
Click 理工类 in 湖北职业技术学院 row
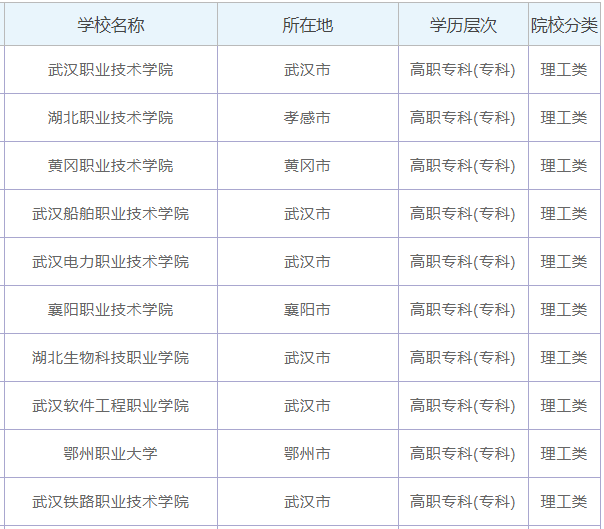pyautogui.click(x=564, y=118)
